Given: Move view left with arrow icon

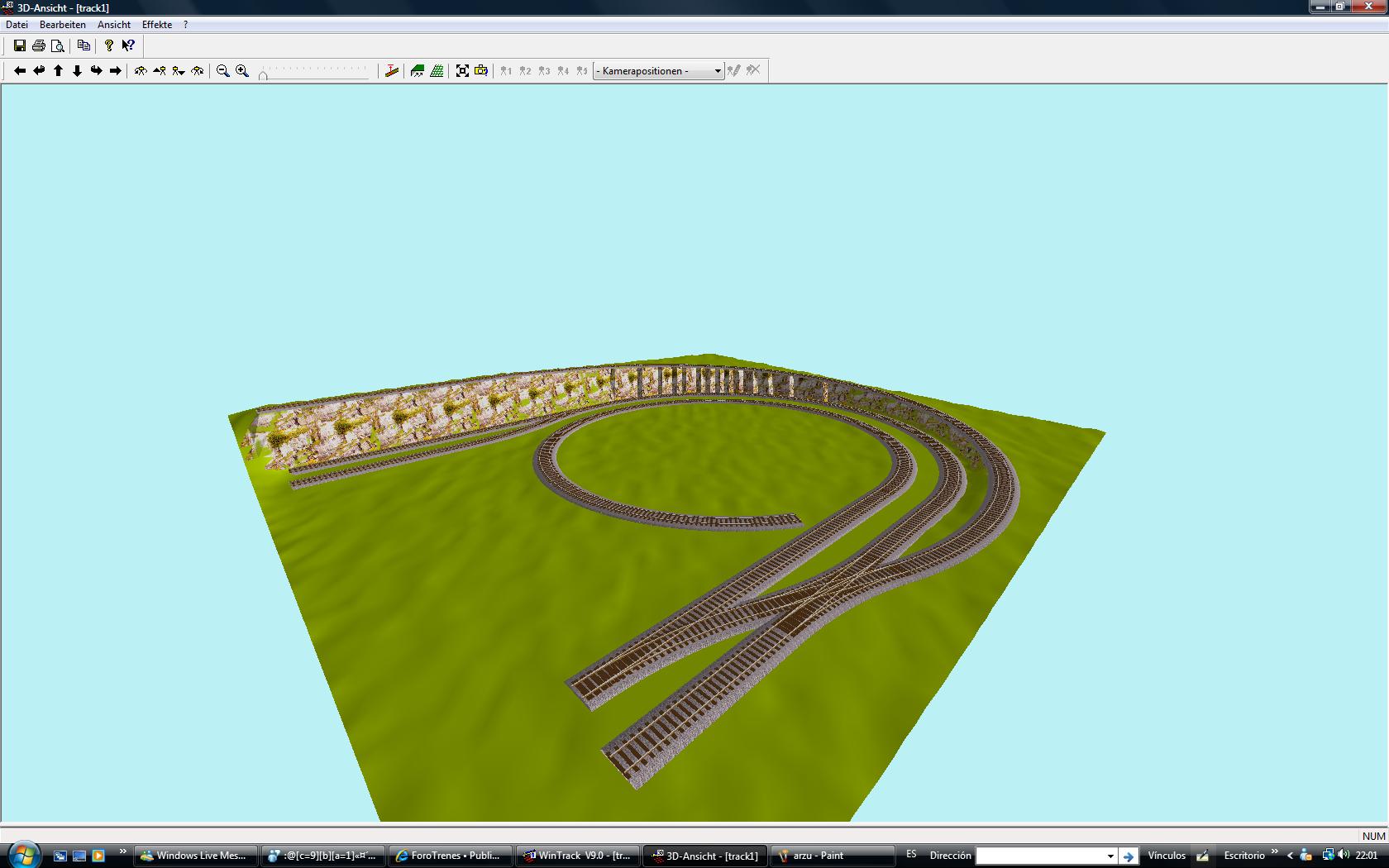Looking at the screenshot, I should [20, 71].
